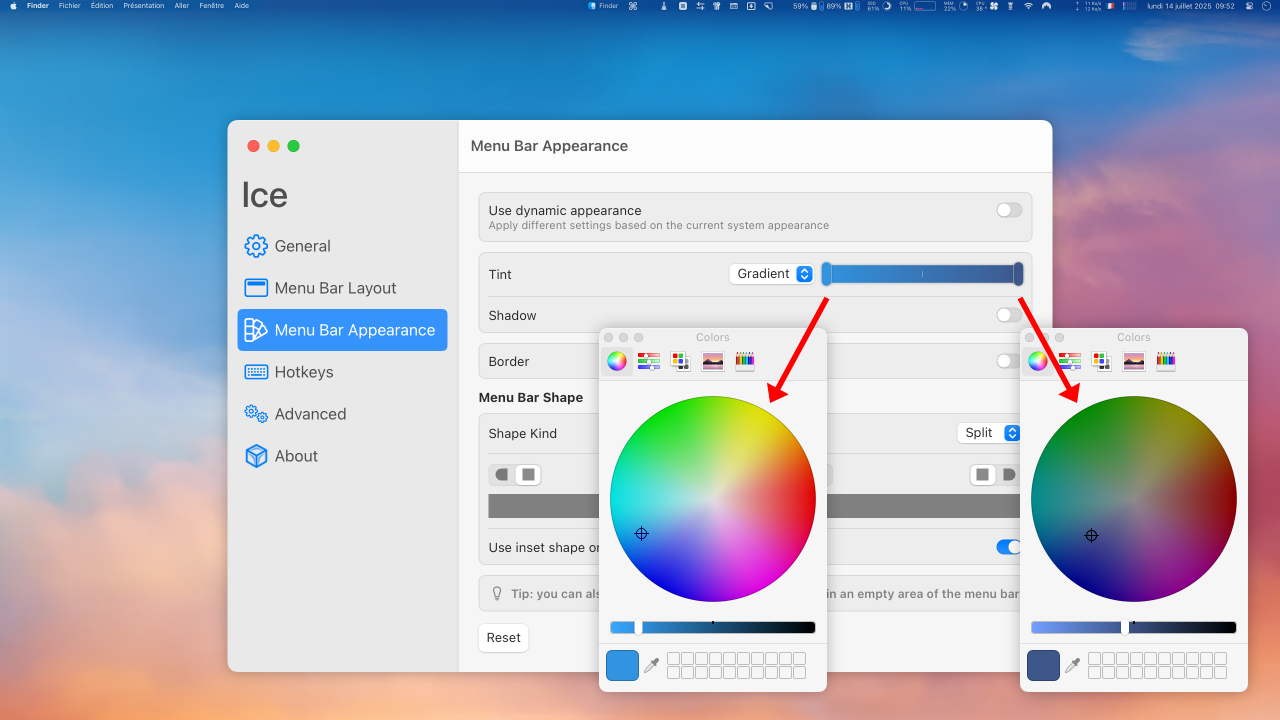Select color palettes mode in dark-blue Colors panel
This screenshot has width=1280, height=720.
click(1102, 361)
